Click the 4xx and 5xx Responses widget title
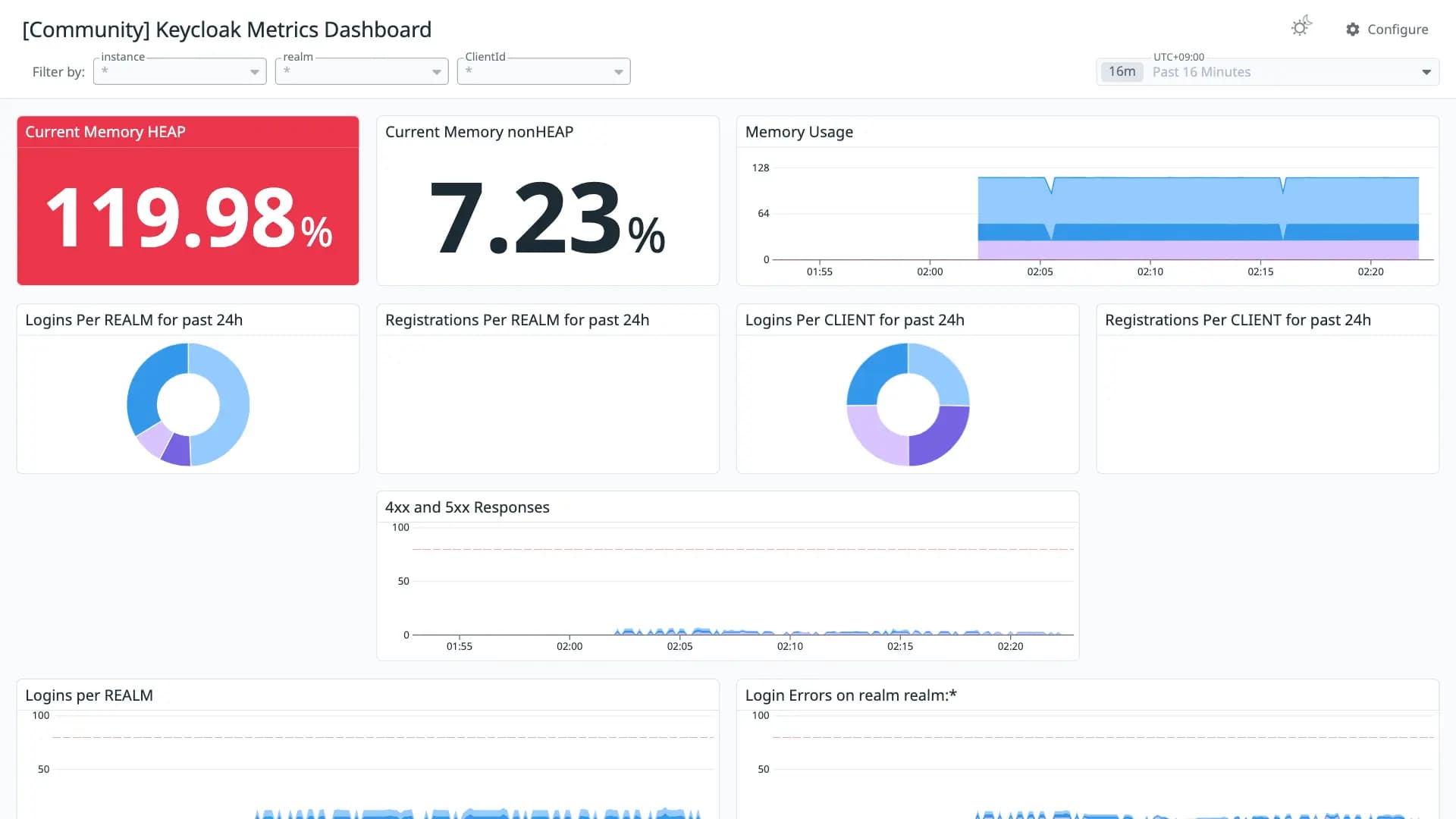 [467, 507]
